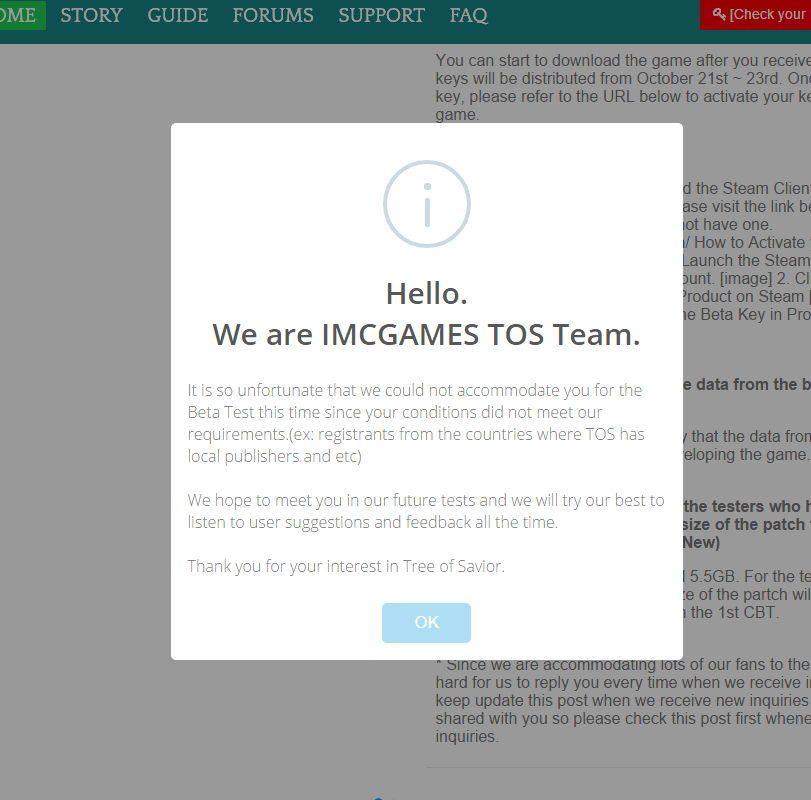The image size is (811, 800).
Task: Click the Hello. heading in dialog
Action: click(x=427, y=293)
